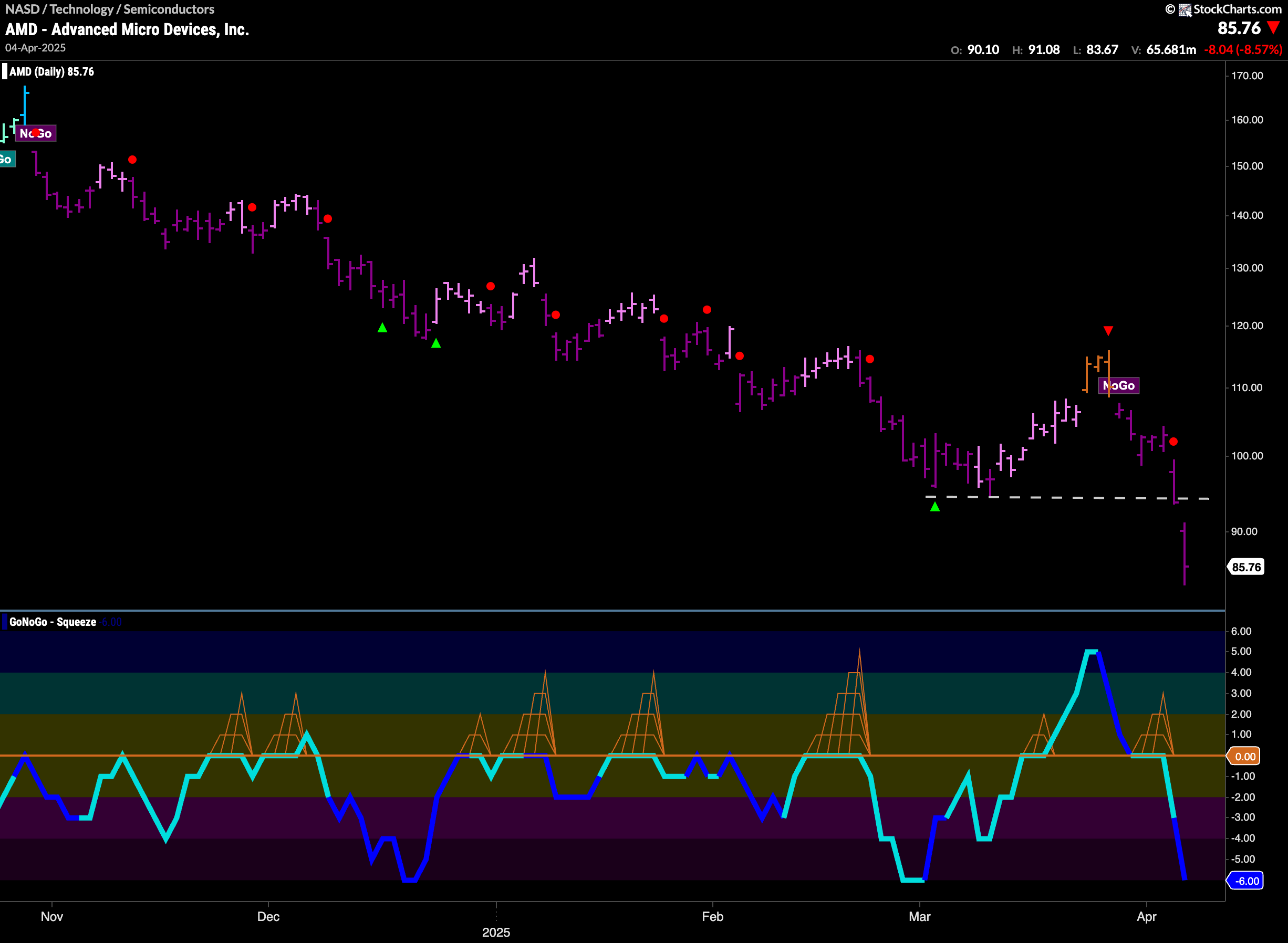The image size is (1288, 943).
Task: Click the NASD / Technology / Semiconductors breadcrumb
Action: (110, 9)
